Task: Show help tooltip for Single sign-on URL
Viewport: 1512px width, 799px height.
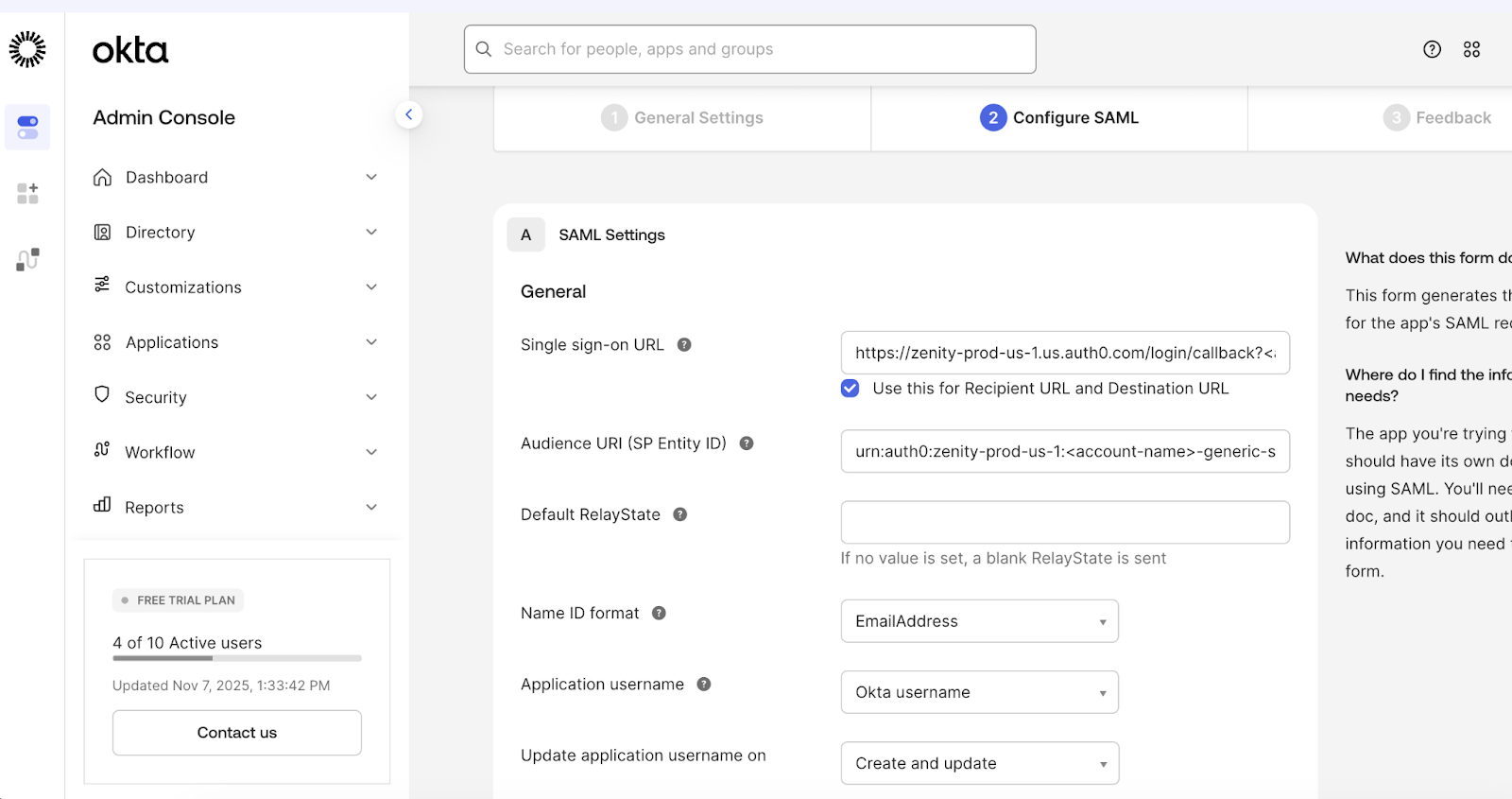Action: [684, 345]
